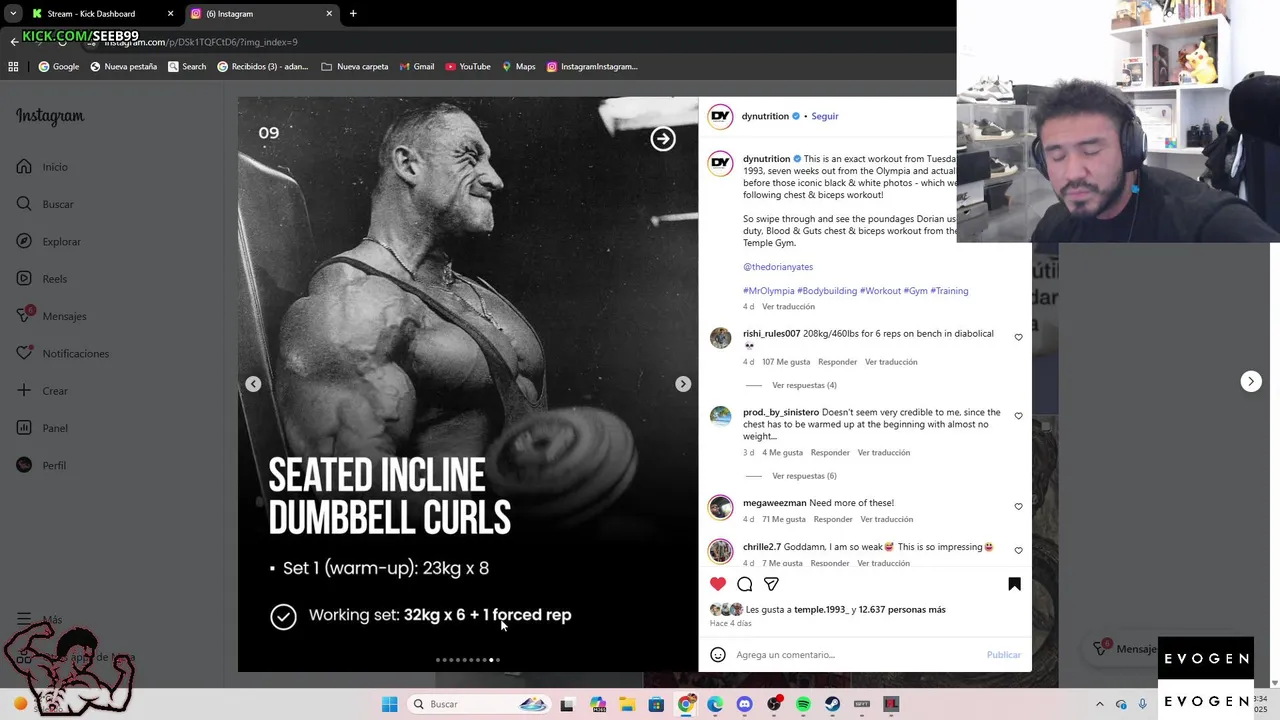Like megaweezman's comment
This screenshot has width=1280, height=720.
click(x=1019, y=507)
